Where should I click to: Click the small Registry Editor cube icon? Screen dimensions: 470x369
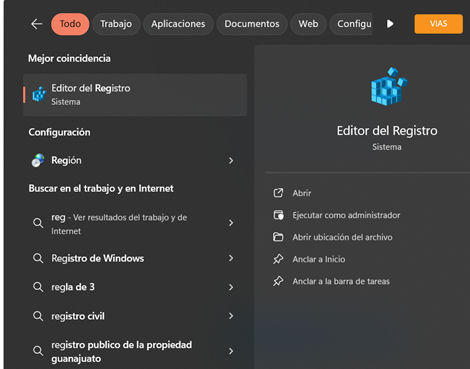39,94
